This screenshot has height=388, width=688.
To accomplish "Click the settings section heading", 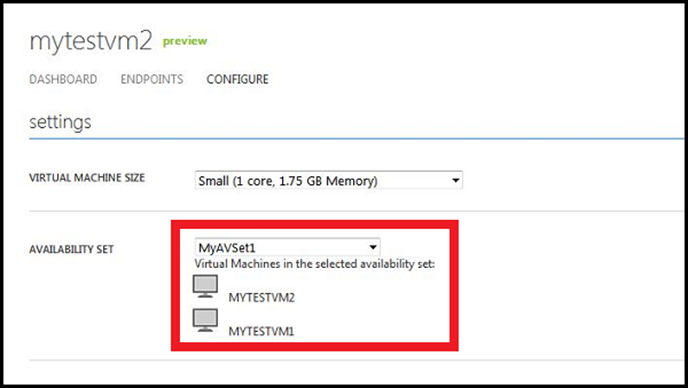I will (60, 122).
